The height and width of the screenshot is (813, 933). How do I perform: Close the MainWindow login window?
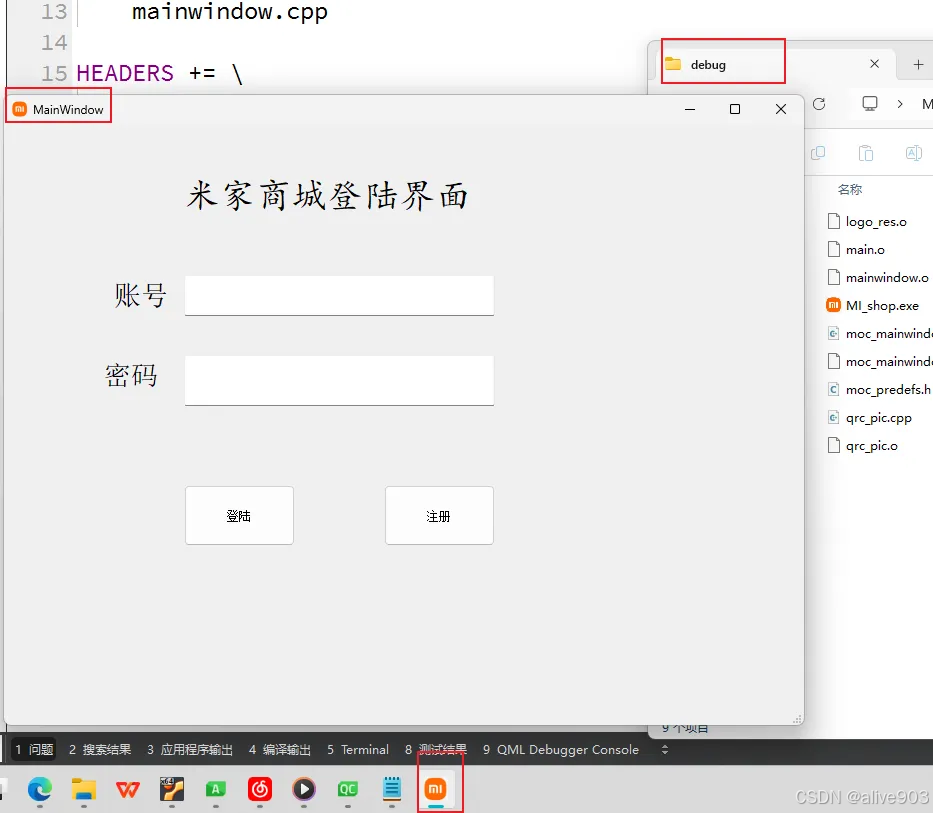point(781,109)
